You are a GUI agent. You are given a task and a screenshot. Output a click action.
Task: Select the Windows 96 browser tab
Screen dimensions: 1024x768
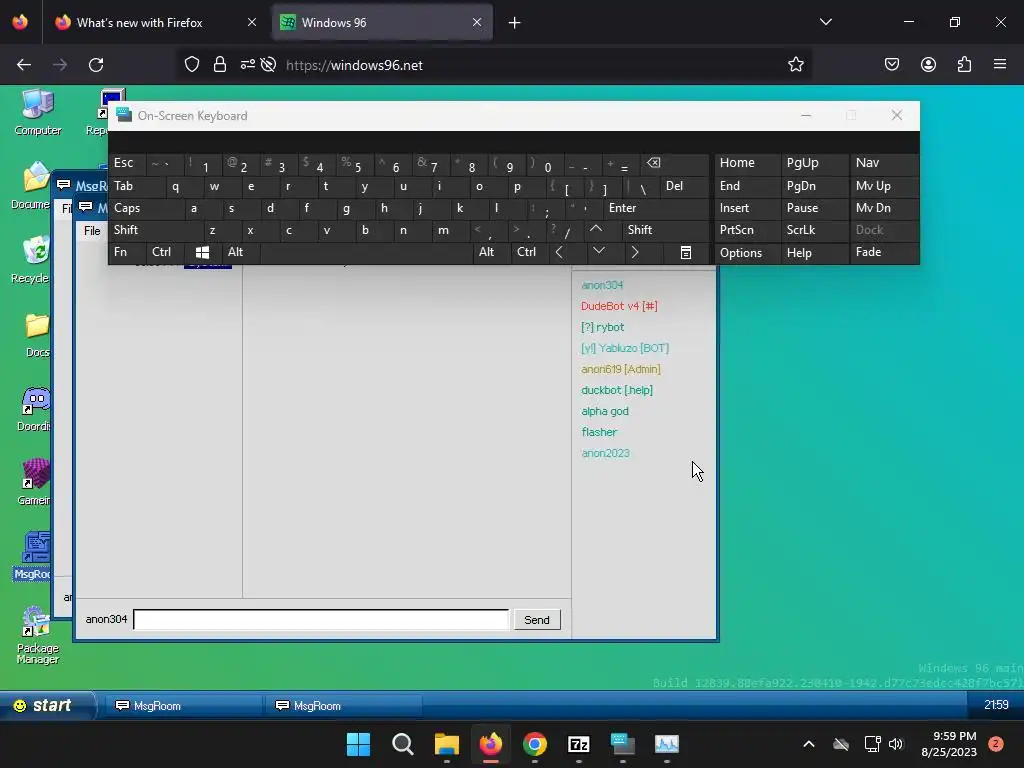[382, 22]
